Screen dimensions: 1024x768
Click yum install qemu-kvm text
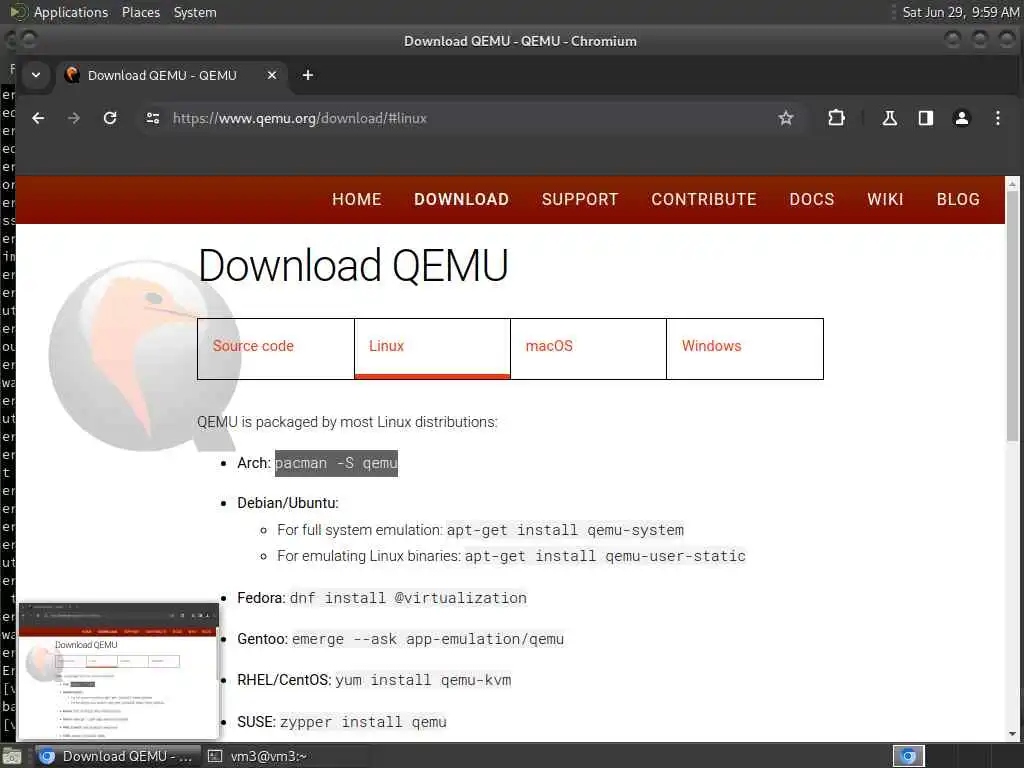click(x=423, y=680)
